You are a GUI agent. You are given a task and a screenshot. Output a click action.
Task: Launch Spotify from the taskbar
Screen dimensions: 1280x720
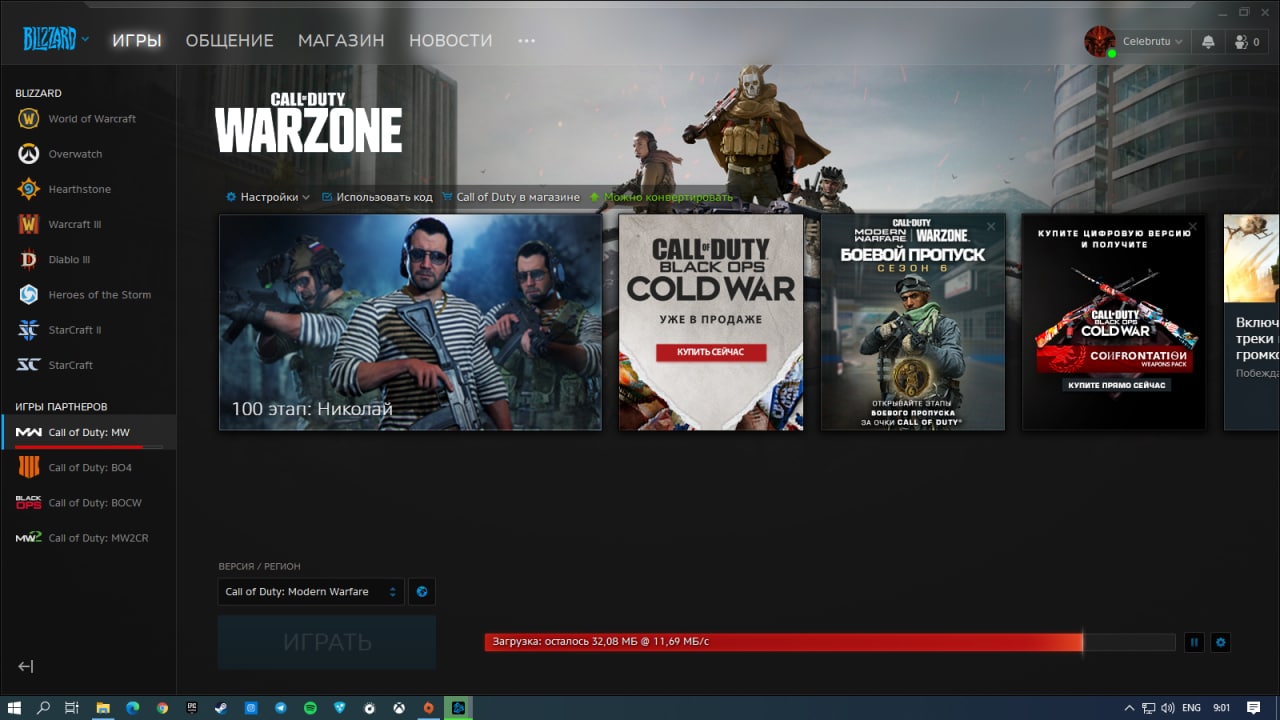click(x=310, y=708)
